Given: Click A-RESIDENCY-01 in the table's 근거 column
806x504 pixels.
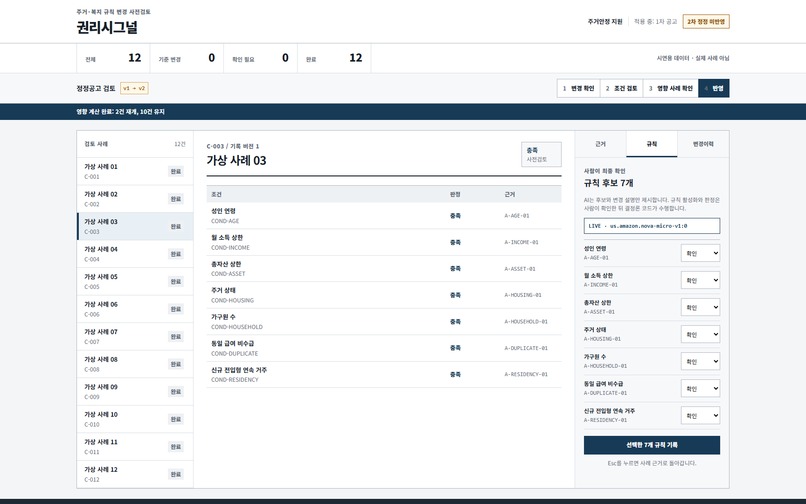Looking at the screenshot, I should [x=526, y=374].
